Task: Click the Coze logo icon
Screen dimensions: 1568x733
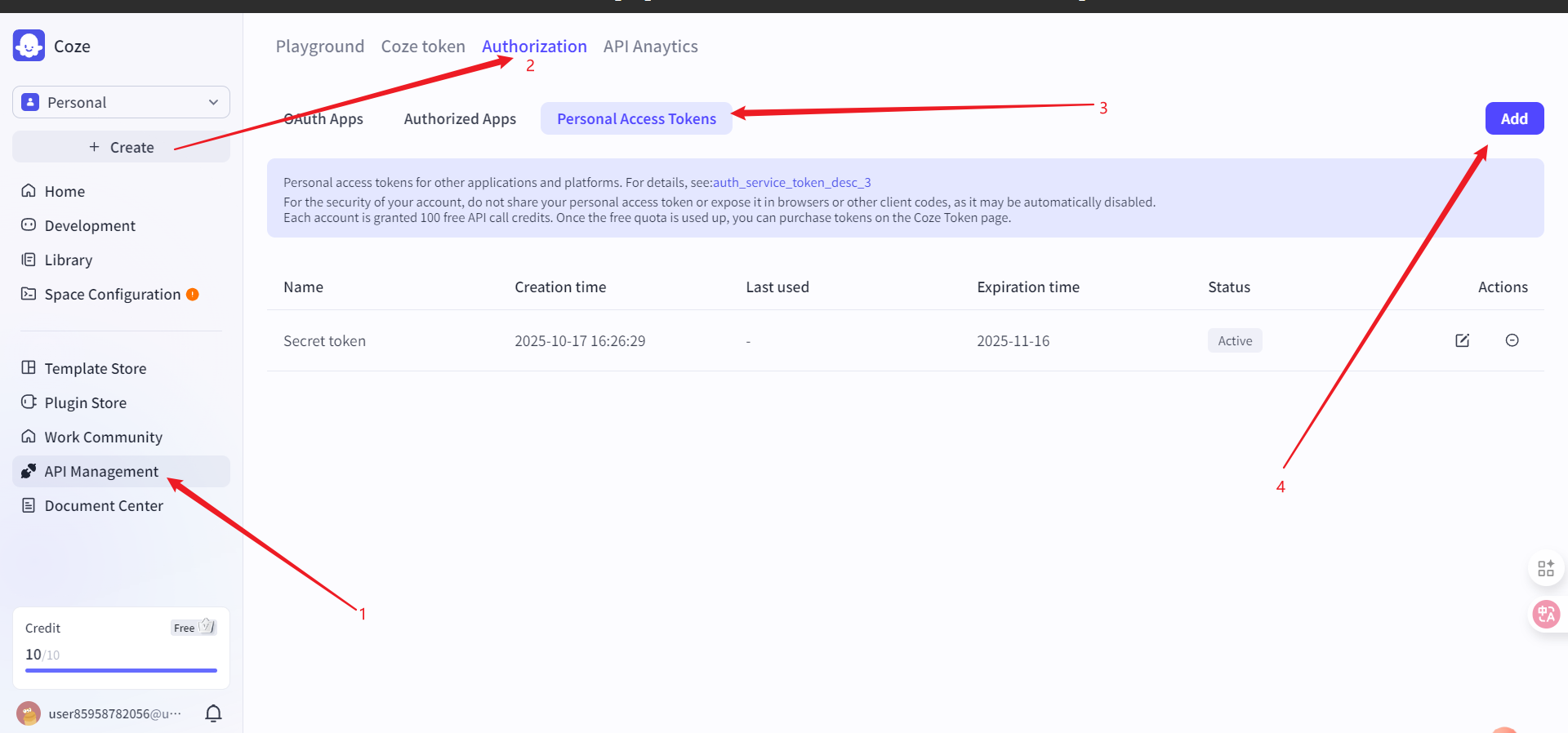Action: click(x=29, y=46)
